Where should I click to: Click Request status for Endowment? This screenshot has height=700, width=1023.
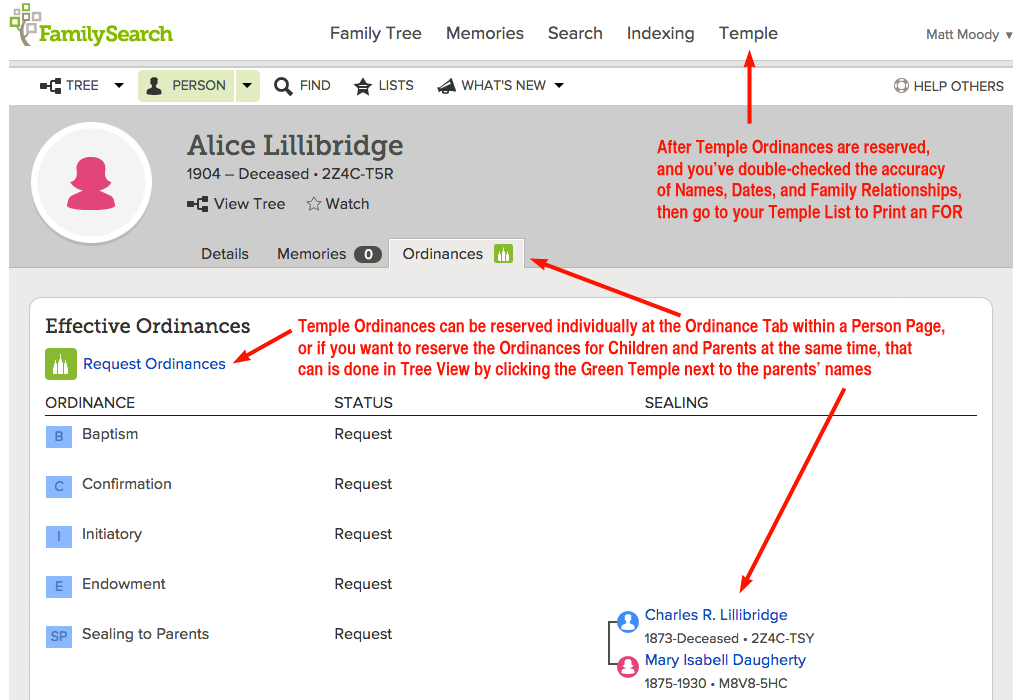363,584
